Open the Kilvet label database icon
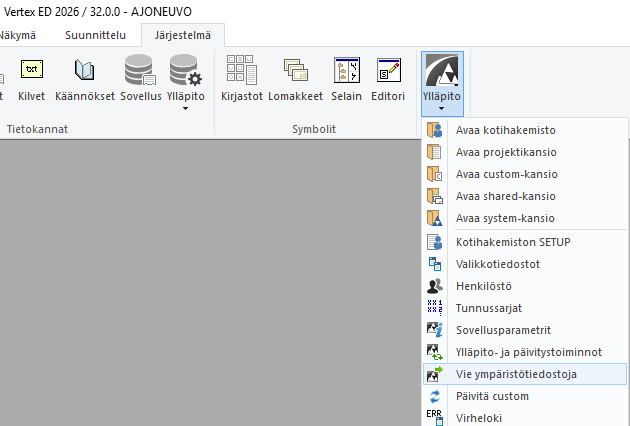 32,69
